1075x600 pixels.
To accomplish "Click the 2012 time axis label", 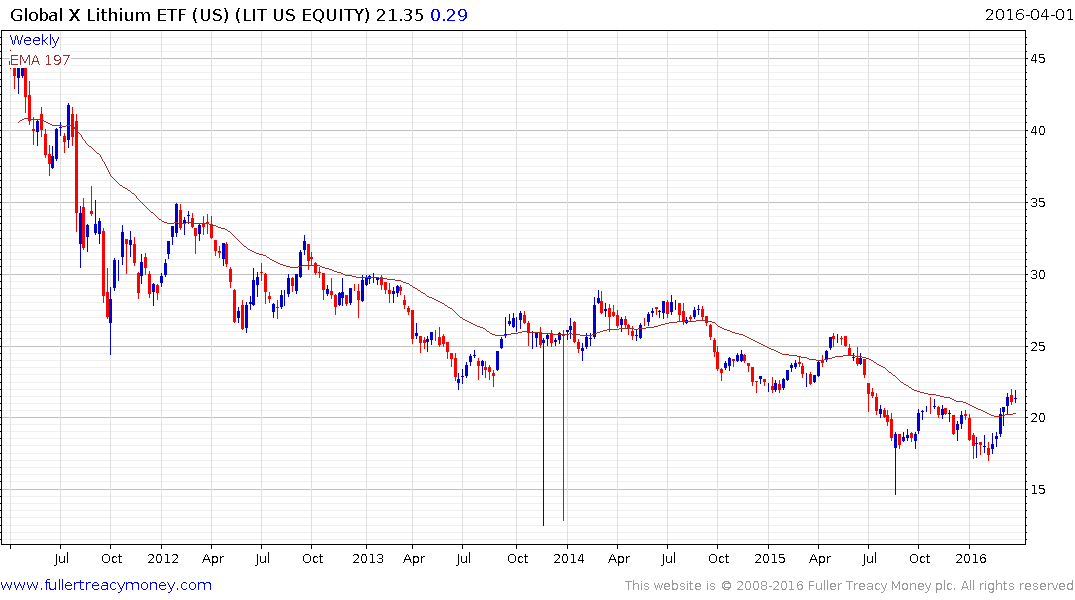I will [x=162, y=559].
